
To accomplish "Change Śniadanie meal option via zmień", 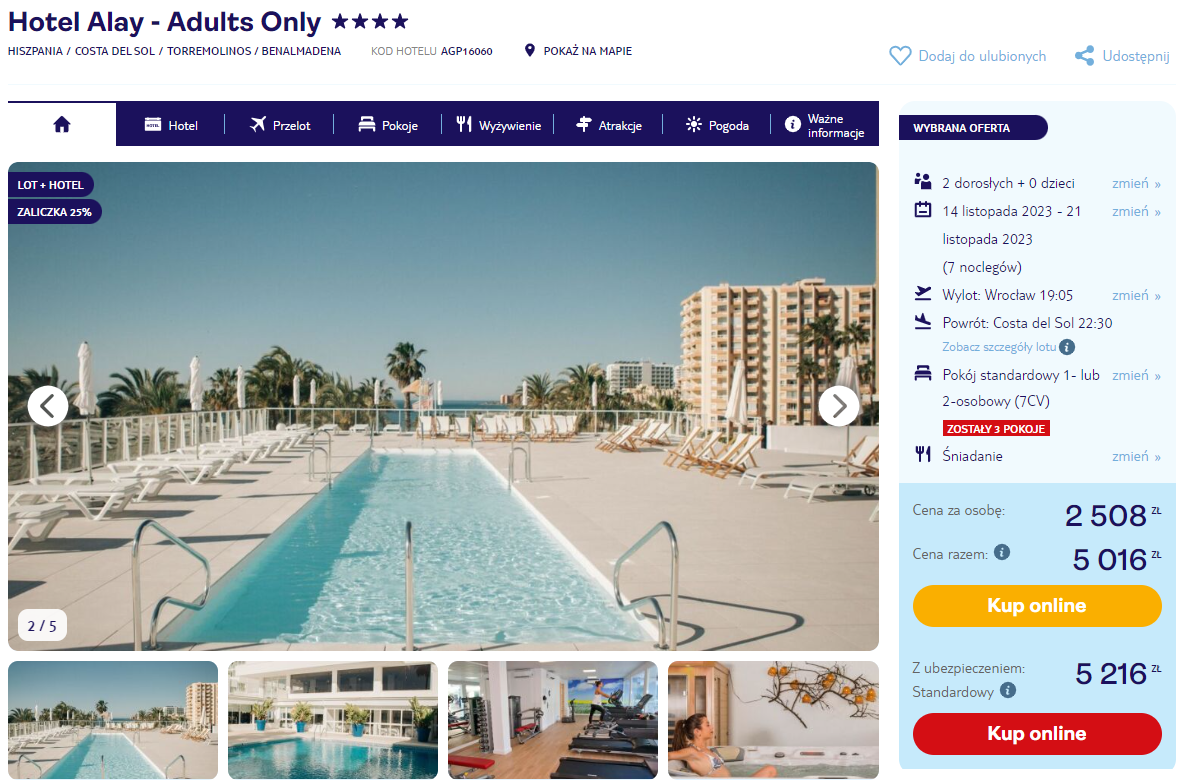I will tap(1136, 456).
